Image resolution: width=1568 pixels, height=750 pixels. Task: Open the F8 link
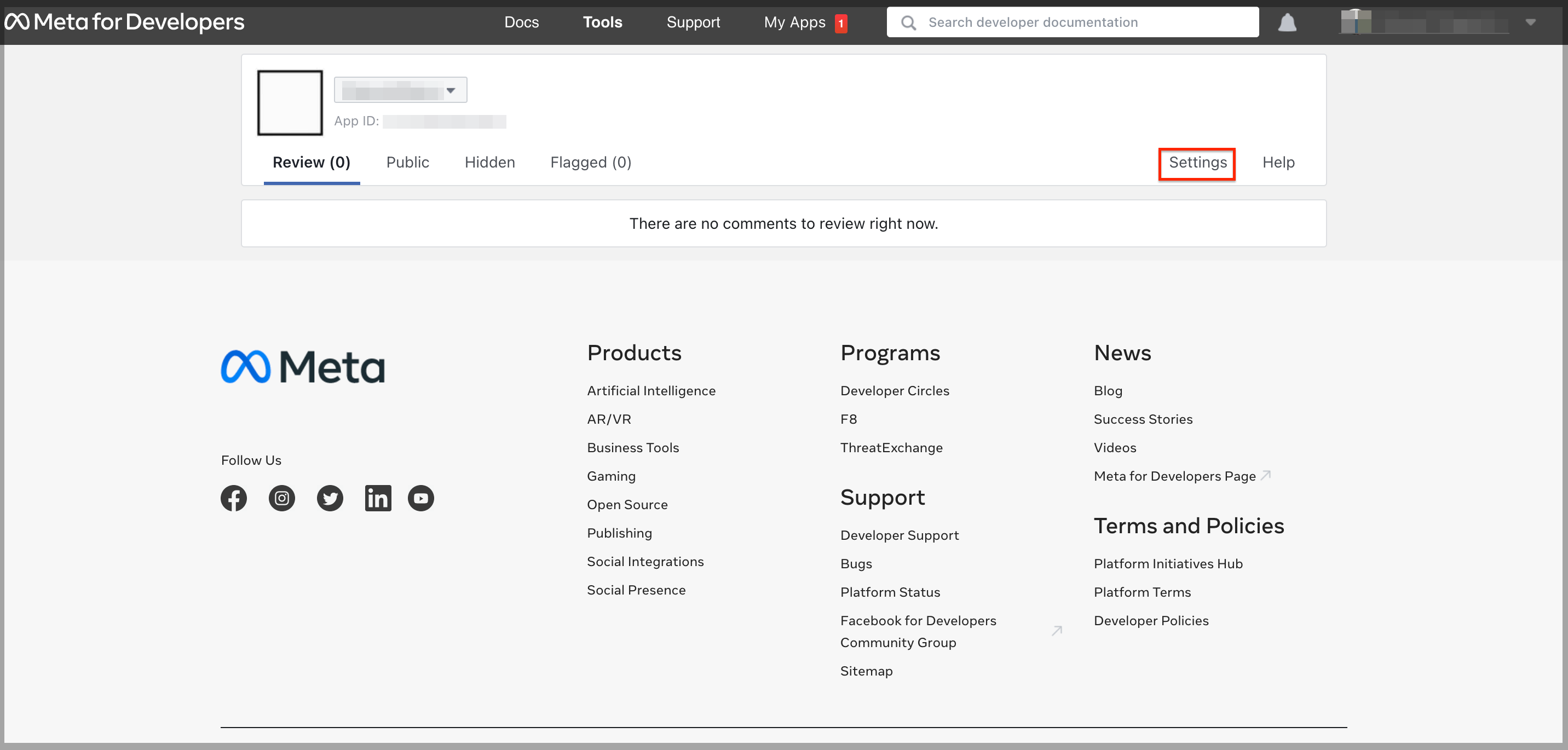coord(848,419)
